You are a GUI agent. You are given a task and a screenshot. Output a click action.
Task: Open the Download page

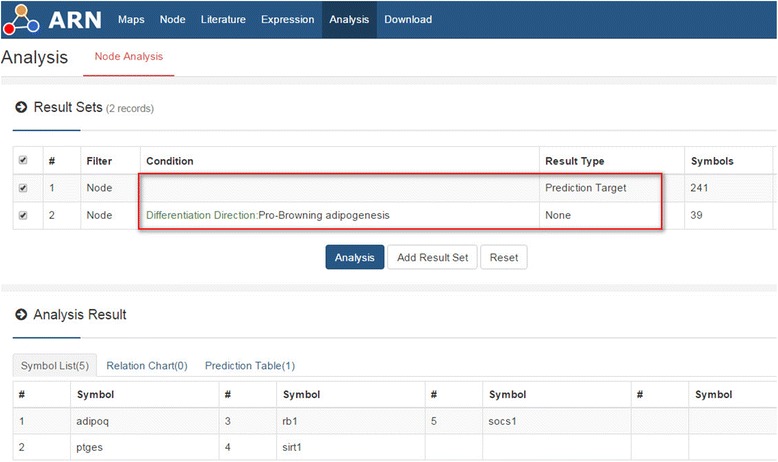(x=408, y=20)
